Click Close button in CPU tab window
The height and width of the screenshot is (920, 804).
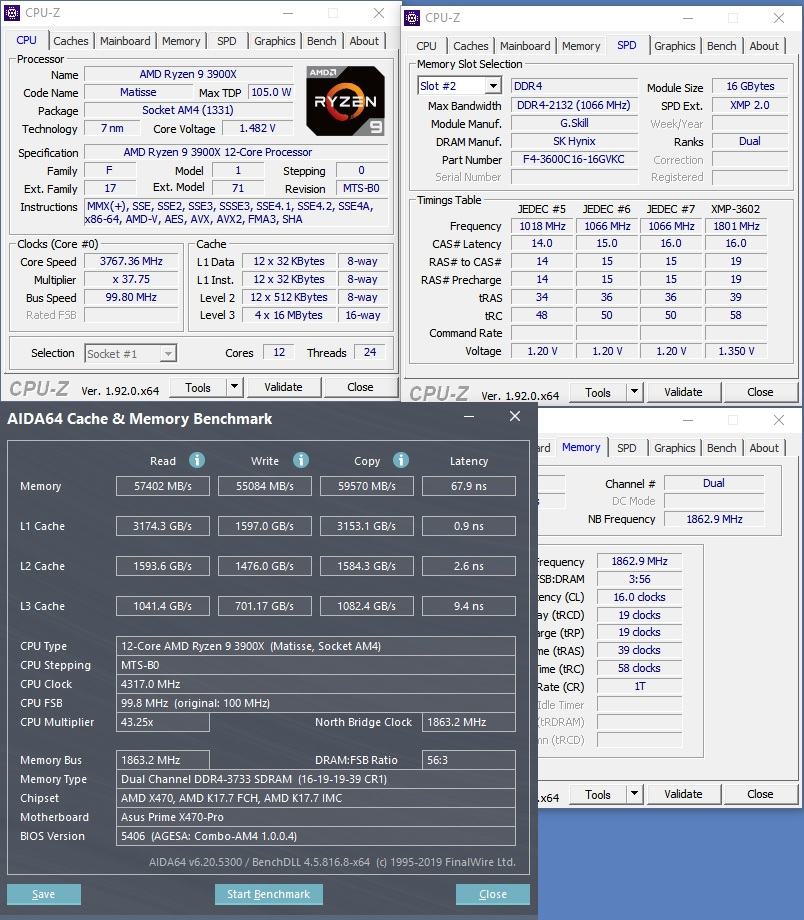[360, 387]
